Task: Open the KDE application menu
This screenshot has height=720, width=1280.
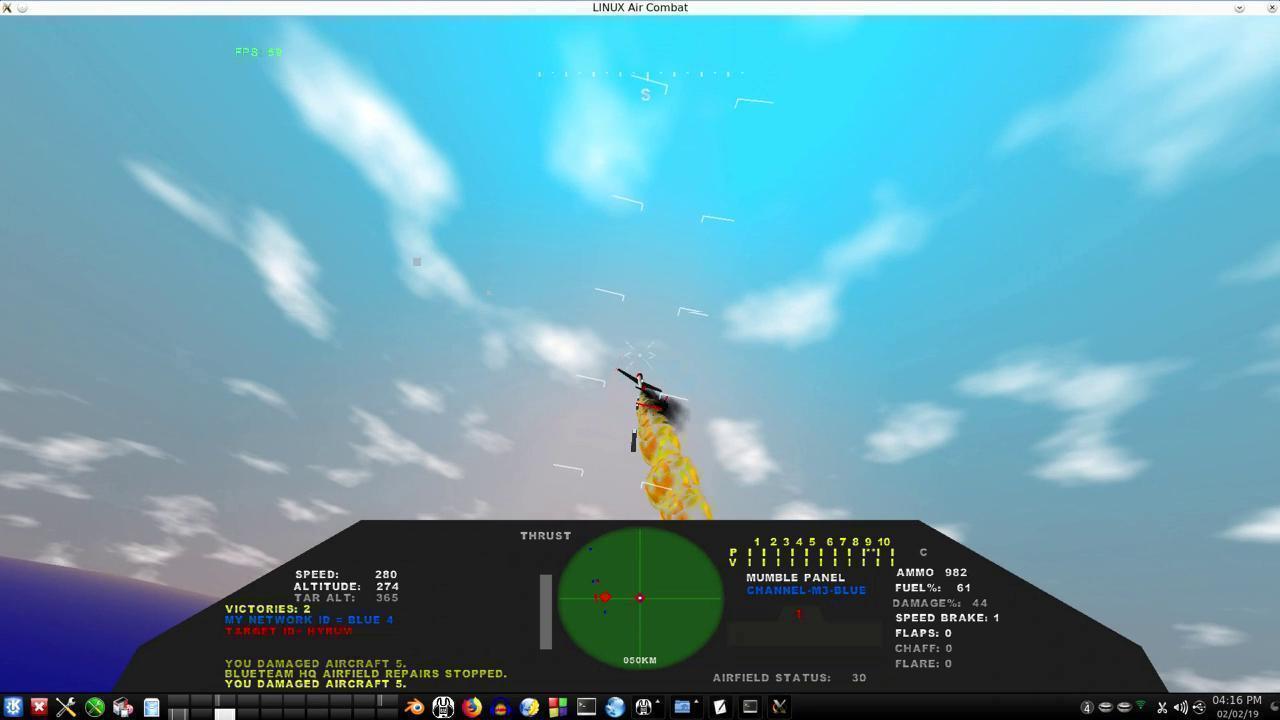Action: [13, 708]
